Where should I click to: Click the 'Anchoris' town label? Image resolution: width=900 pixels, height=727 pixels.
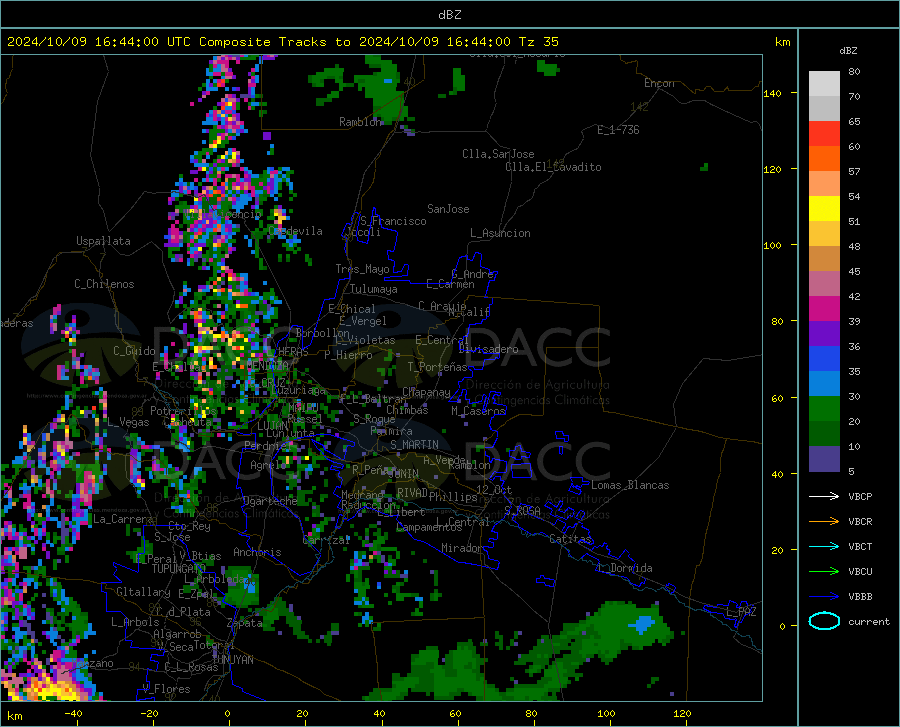257,552
